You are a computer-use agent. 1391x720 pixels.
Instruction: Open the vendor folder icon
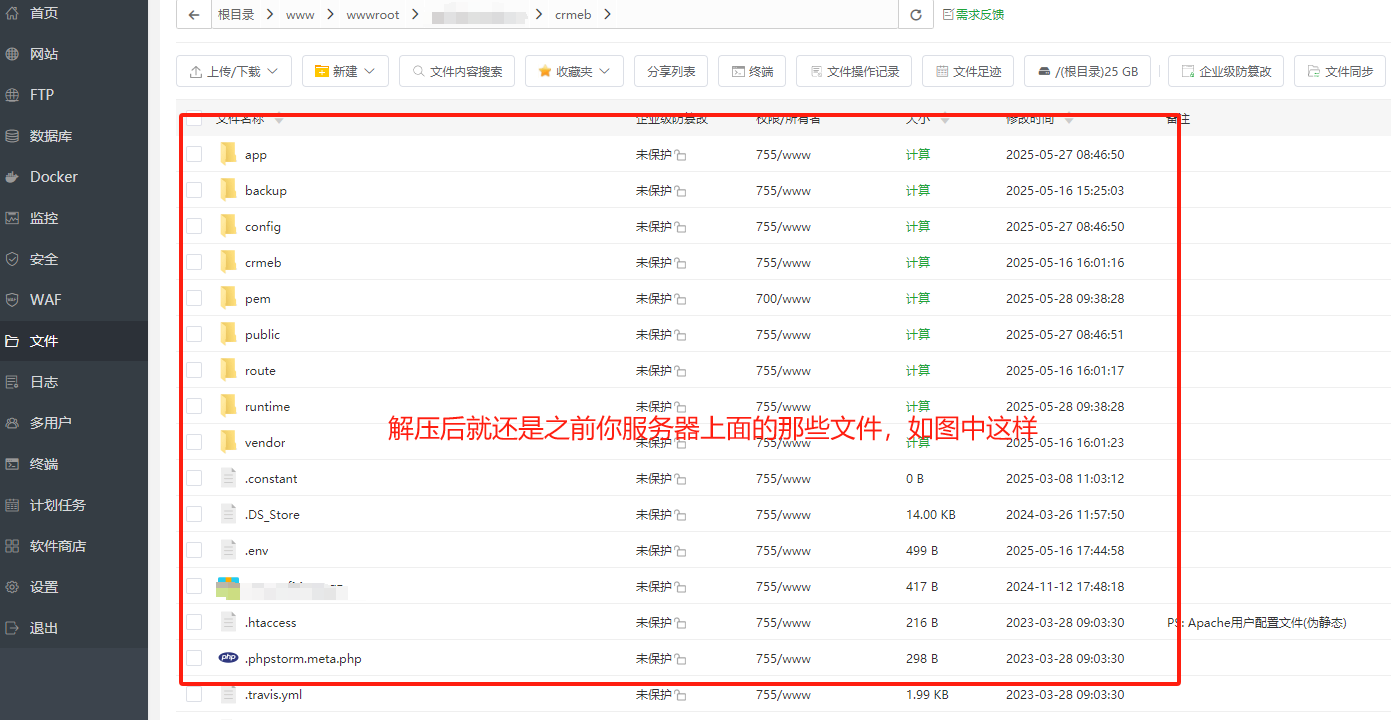tap(228, 442)
